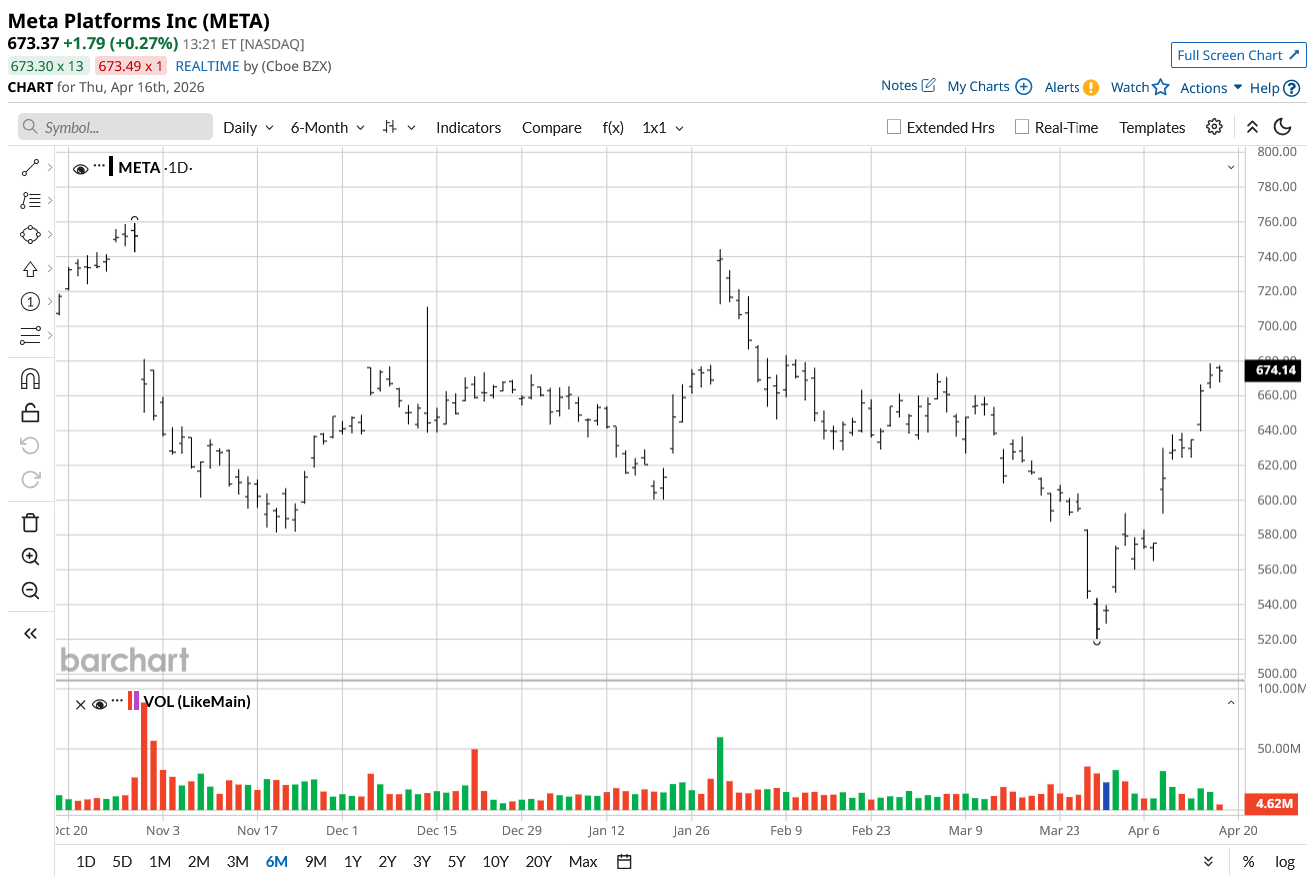Screen dimensions: 1308x876
Task: Select the 3M range
Action: (x=237, y=862)
